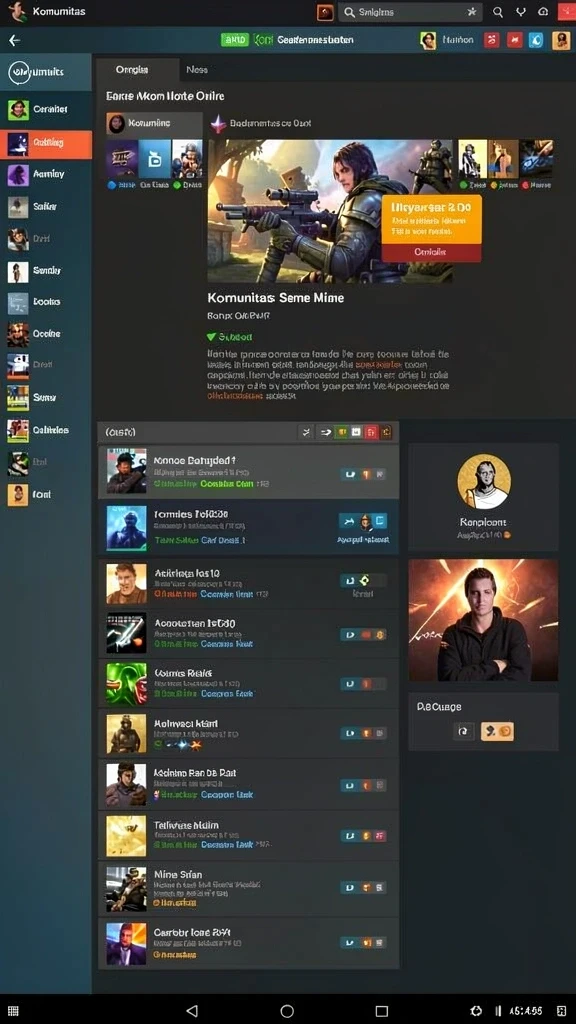Click the magnifier icon right of the search box
This screenshot has height=1024, width=576.
pos(498,12)
